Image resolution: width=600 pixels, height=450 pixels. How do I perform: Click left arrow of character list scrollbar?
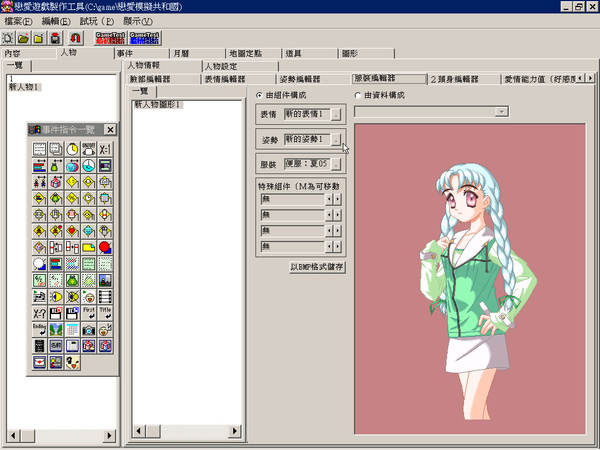[13, 435]
